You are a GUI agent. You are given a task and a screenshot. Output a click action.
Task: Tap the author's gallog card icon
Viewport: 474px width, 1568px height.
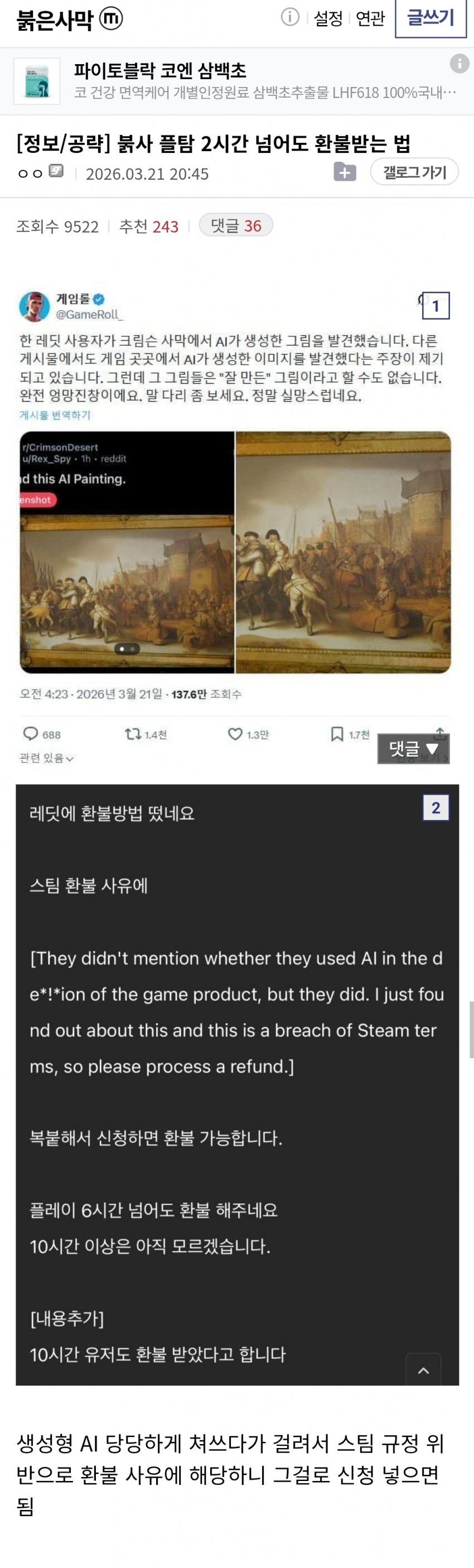click(x=56, y=171)
